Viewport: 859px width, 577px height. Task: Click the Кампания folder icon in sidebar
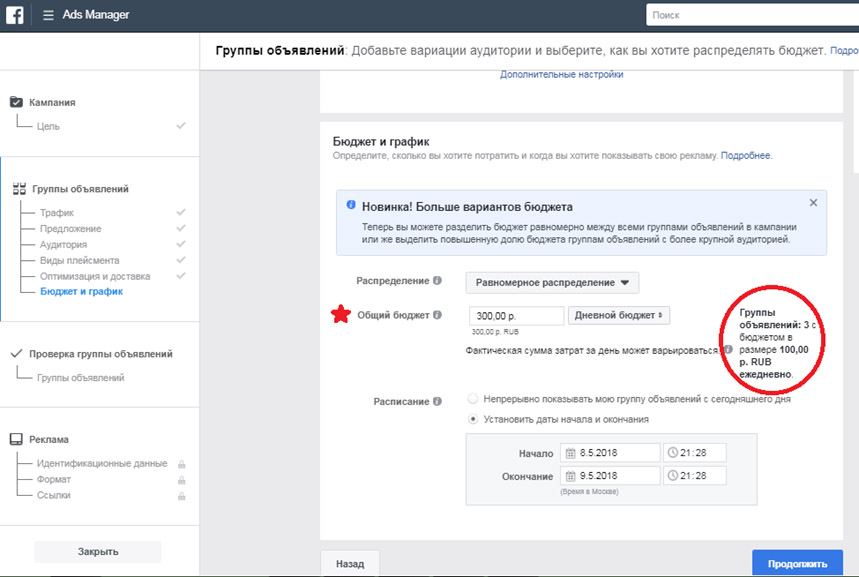click(x=16, y=102)
